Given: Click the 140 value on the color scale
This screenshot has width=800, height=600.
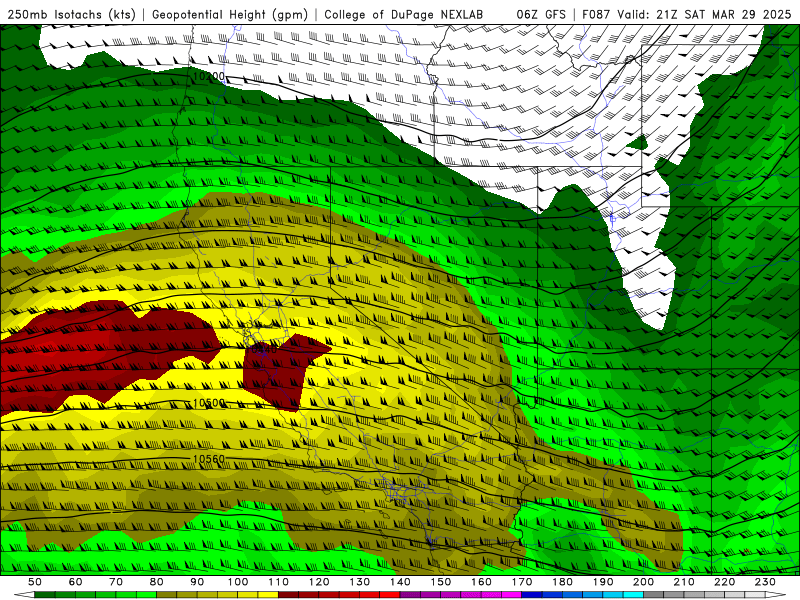Looking at the screenshot, I should click(x=400, y=582).
